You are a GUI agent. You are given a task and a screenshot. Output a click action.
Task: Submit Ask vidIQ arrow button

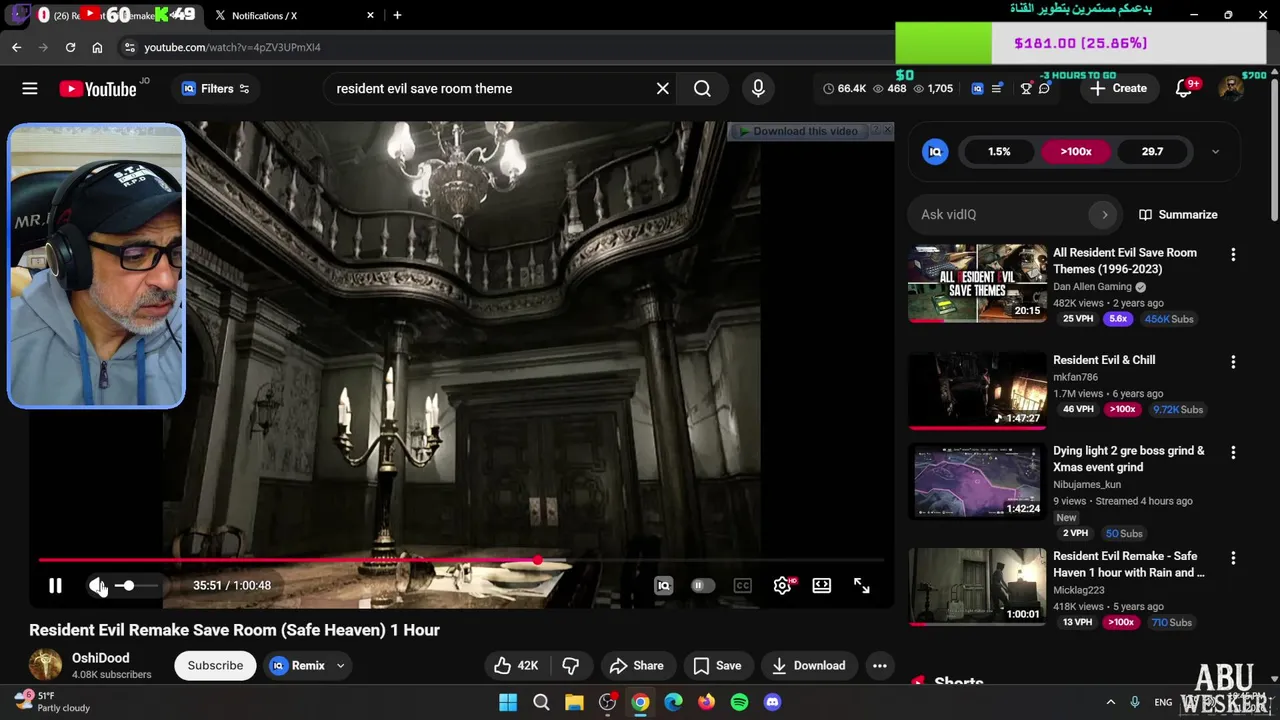click(1104, 214)
